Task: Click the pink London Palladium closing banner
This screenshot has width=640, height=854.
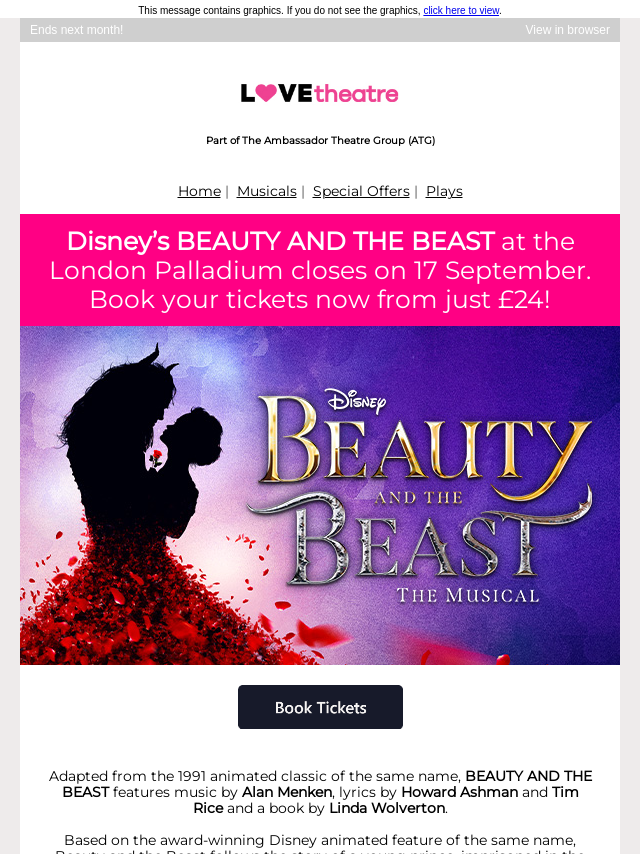Action: 320,270
